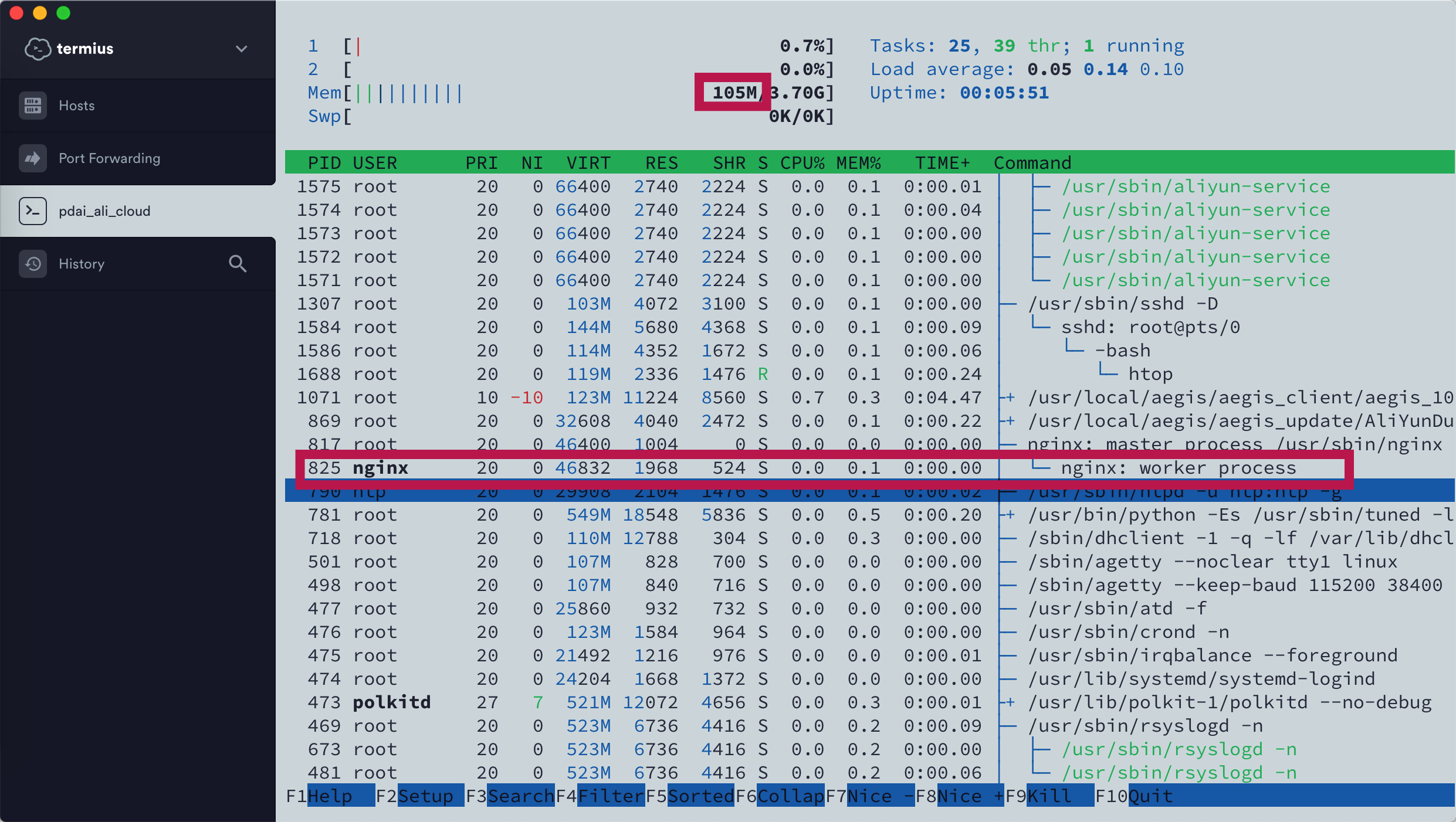Click the search magnifier icon in History
Image resolution: width=1456 pixels, height=822 pixels.
click(238, 264)
